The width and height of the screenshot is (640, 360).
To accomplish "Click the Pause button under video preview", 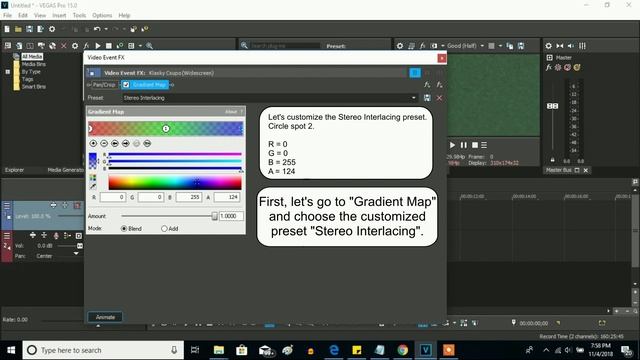I will (x=464, y=145).
